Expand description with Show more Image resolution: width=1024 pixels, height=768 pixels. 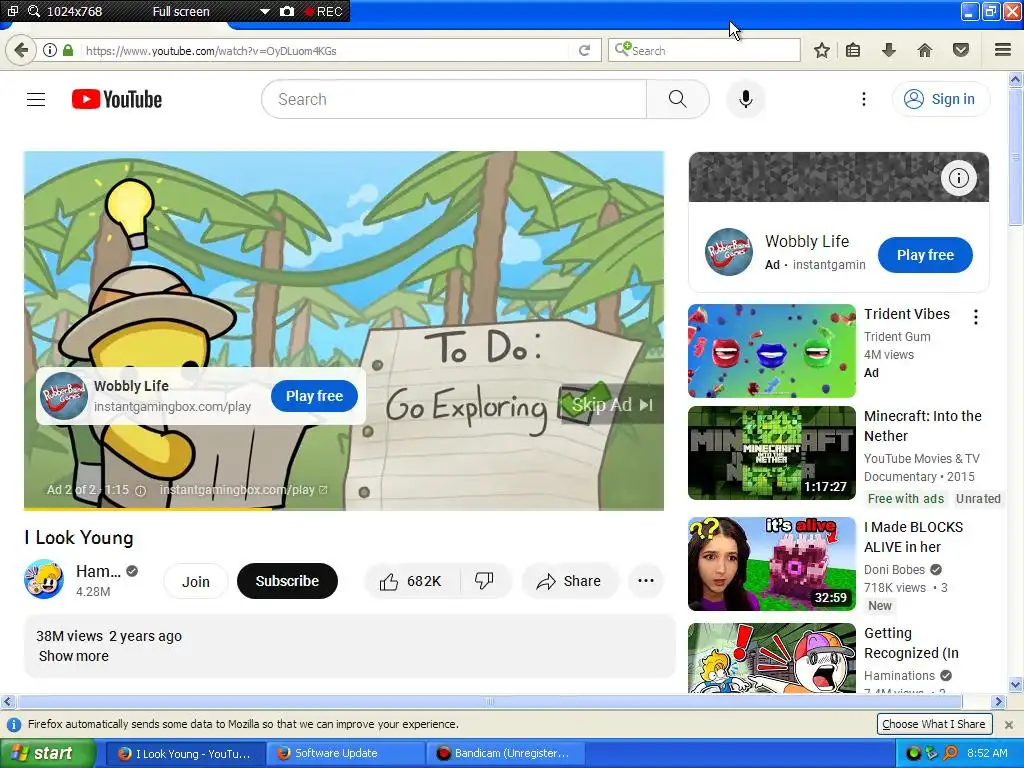click(x=74, y=656)
